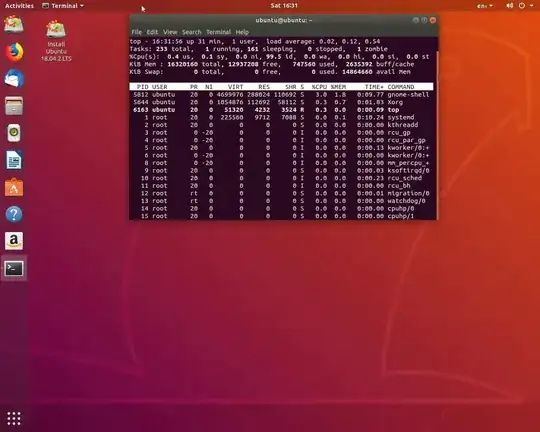Launch Rhythmbox music player from dock
Image resolution: width=540 pixels, height=432 pixels.
click(x=14, y=133)
